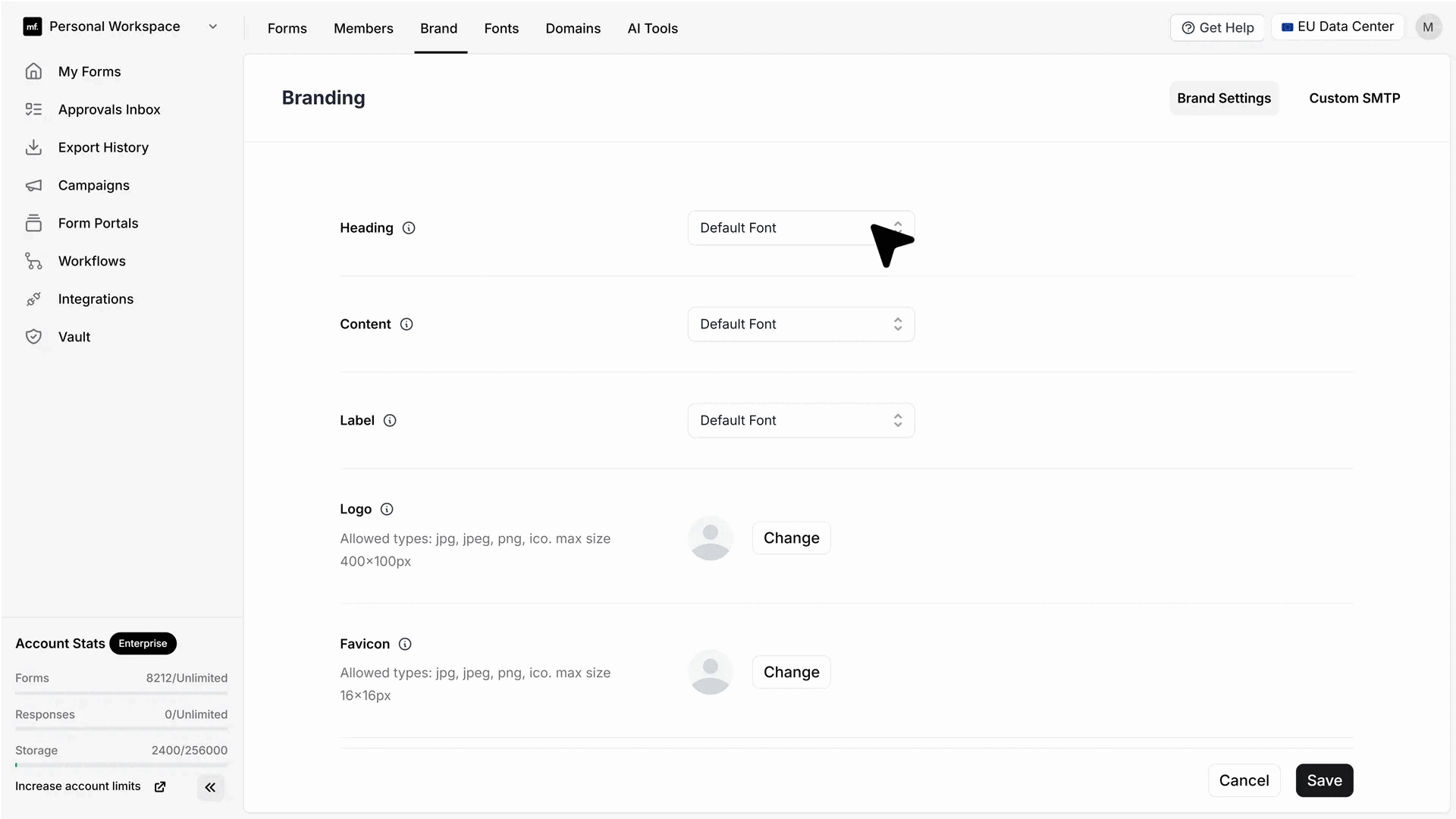The height and width of the screenshot is (819, 1456).
Task: Click the Favicon placeholder image
Action: click(x=711, y=672)
